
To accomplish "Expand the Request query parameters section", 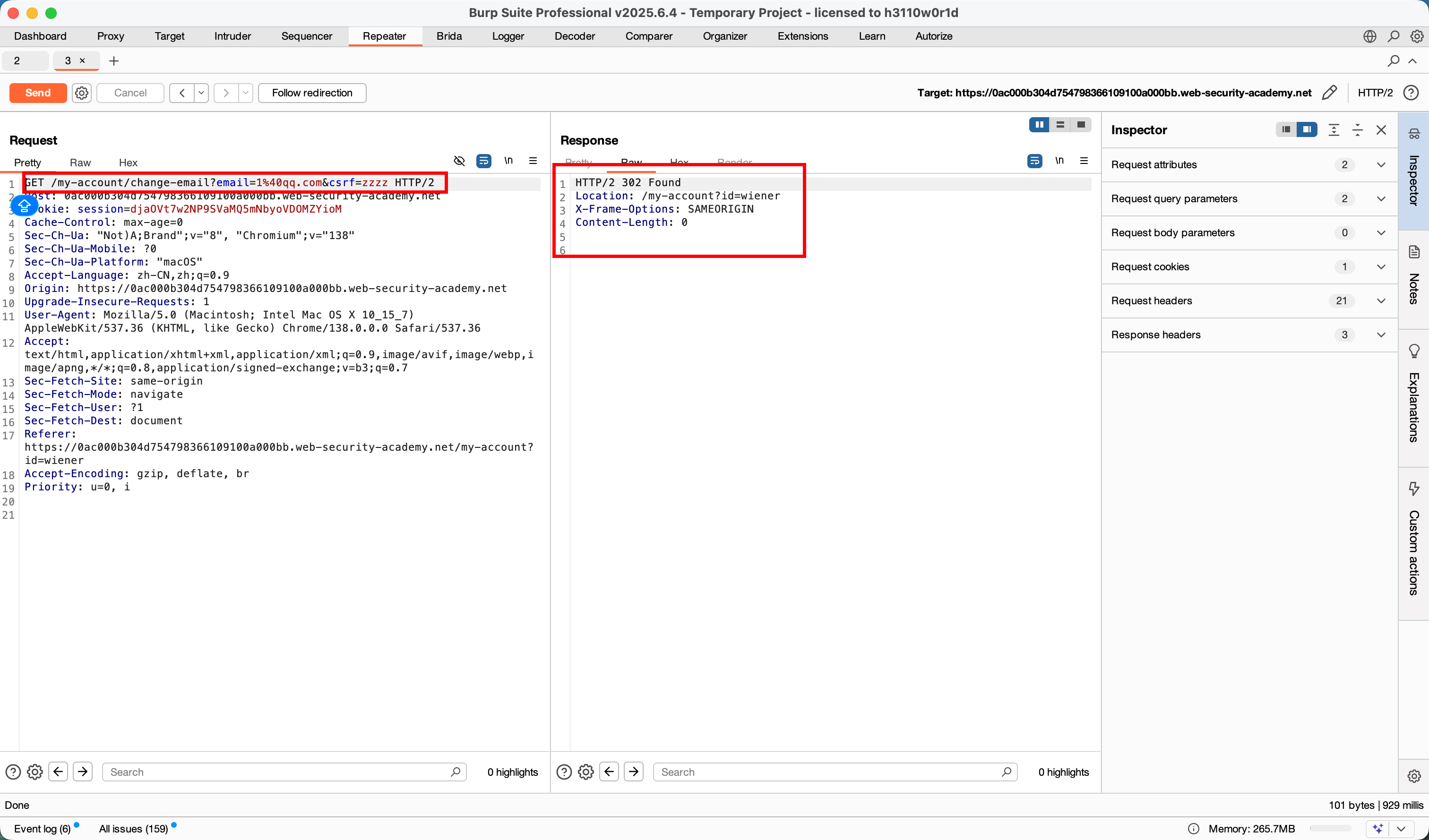I will pyautogui.click(x=1381, y=199).
